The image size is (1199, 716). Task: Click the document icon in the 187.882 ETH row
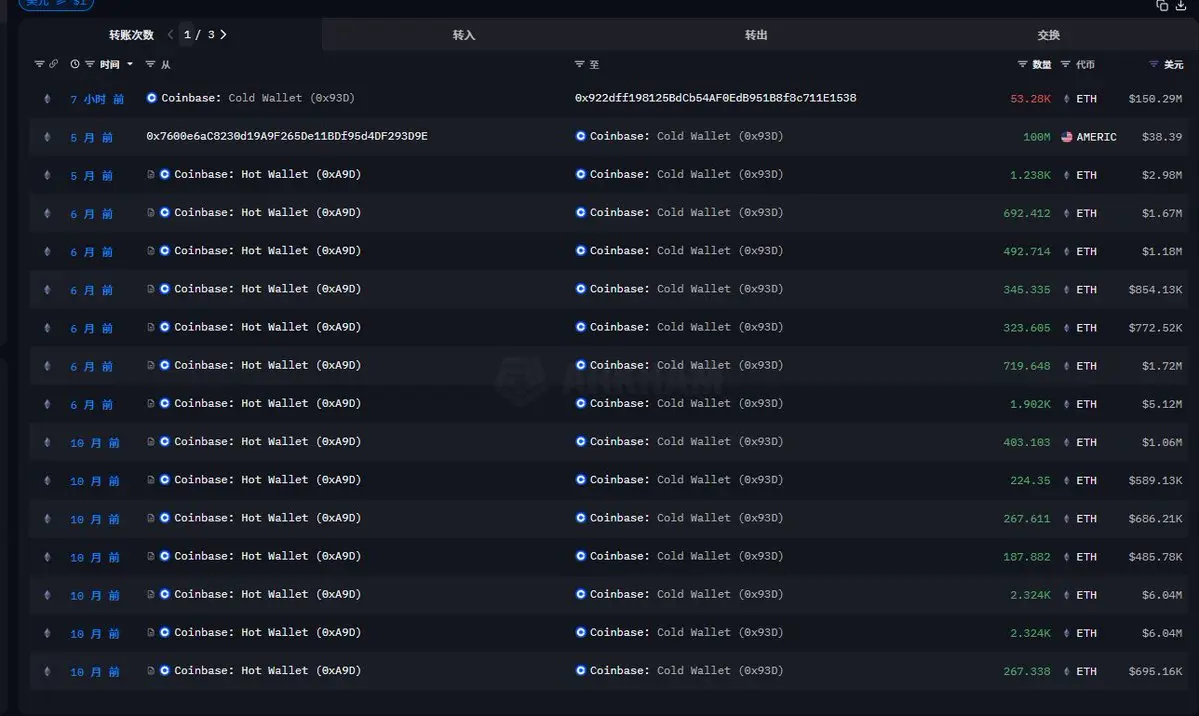point(151,556)
